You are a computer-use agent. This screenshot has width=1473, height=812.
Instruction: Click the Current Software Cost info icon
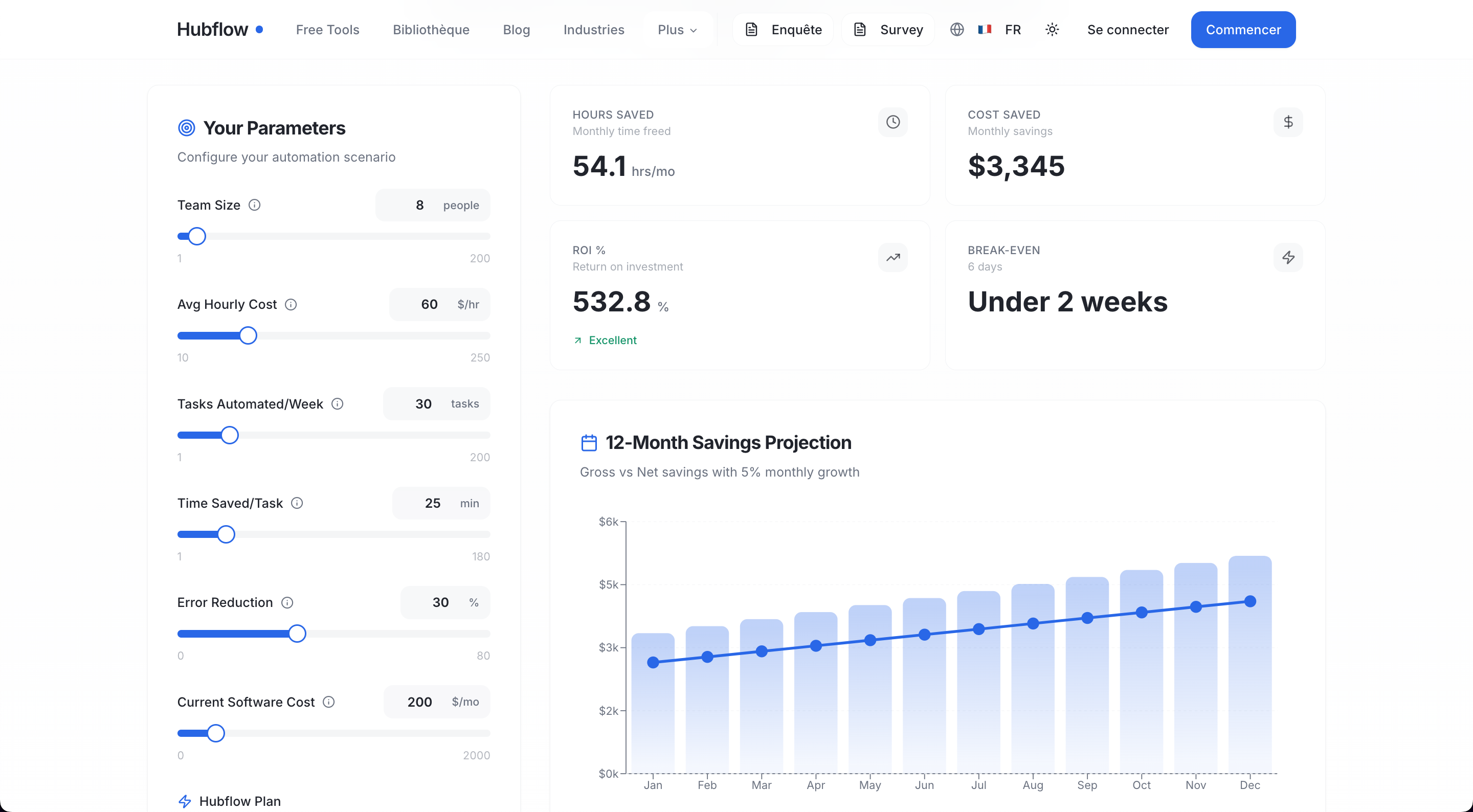[x=329, y=702]
